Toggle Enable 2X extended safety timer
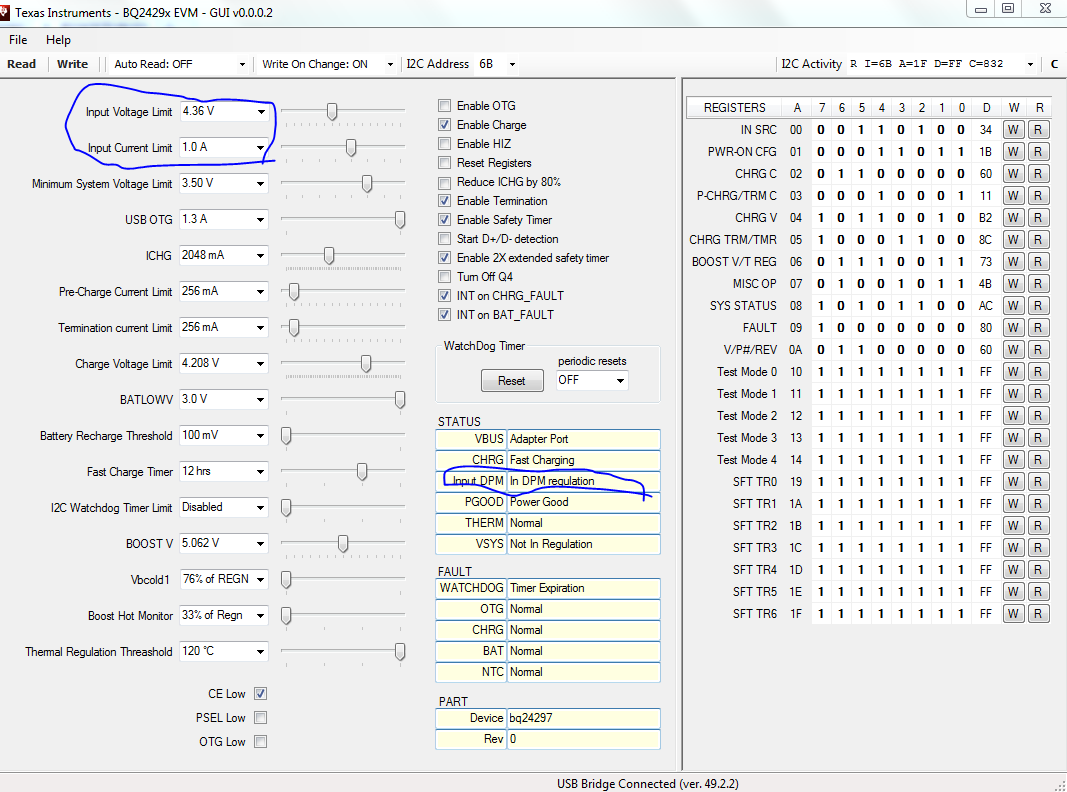The width and height of the screenshot is (1067, 792). coord(444,258)
